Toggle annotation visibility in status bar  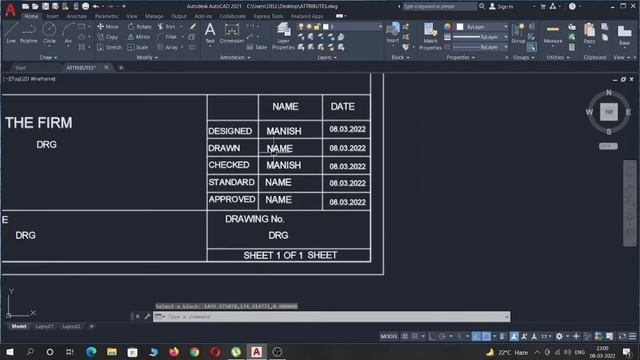point(514,336)
